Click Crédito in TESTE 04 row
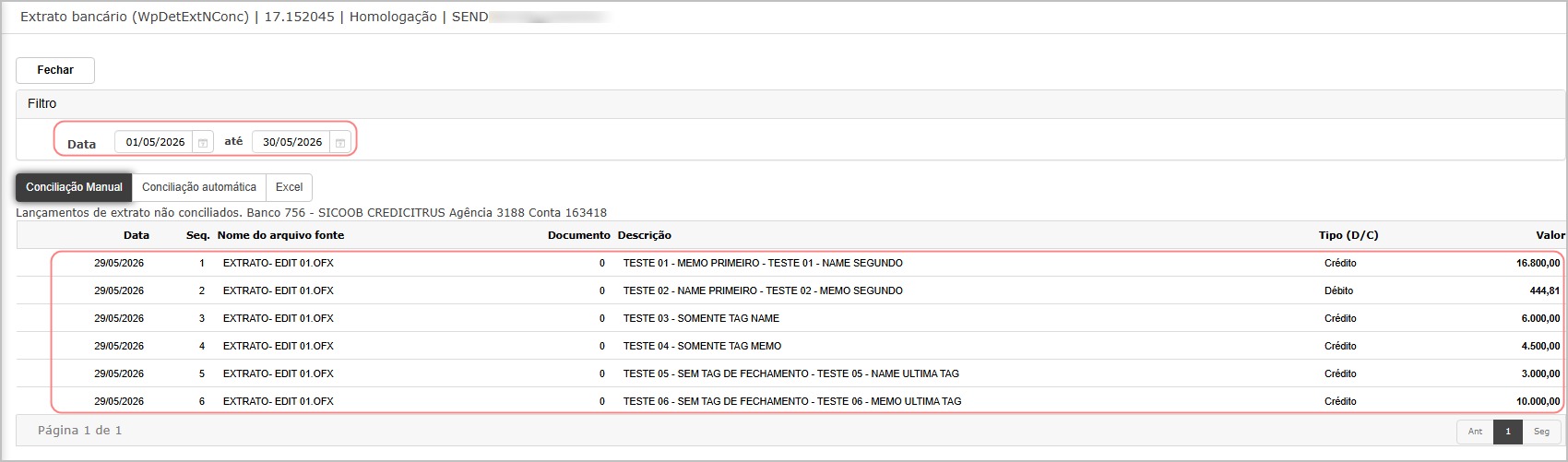Viewport: 1568px width, 462px height. [1340, 346]
